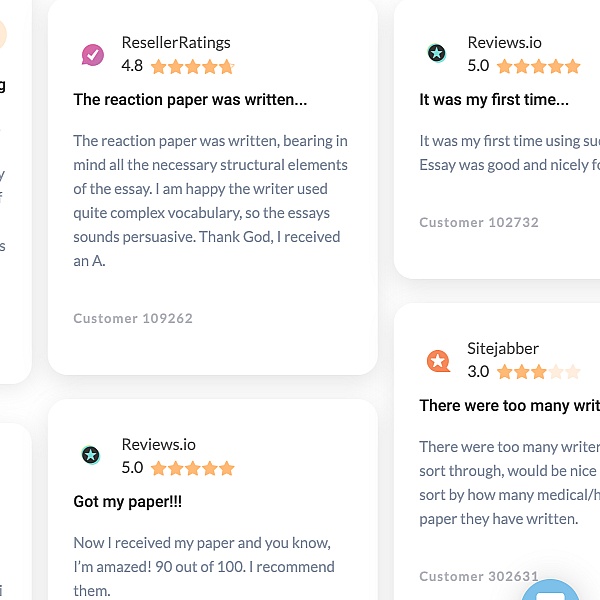Image resolution: width=600 pixels, height=600 pixels.
Task: Click the 'Got my paper!!!' review title
Action: tap(128, 502)
